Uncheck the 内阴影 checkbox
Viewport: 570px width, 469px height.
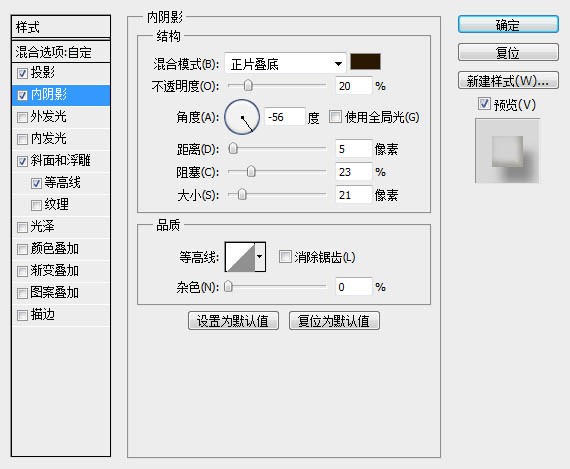tap(22, 95)
